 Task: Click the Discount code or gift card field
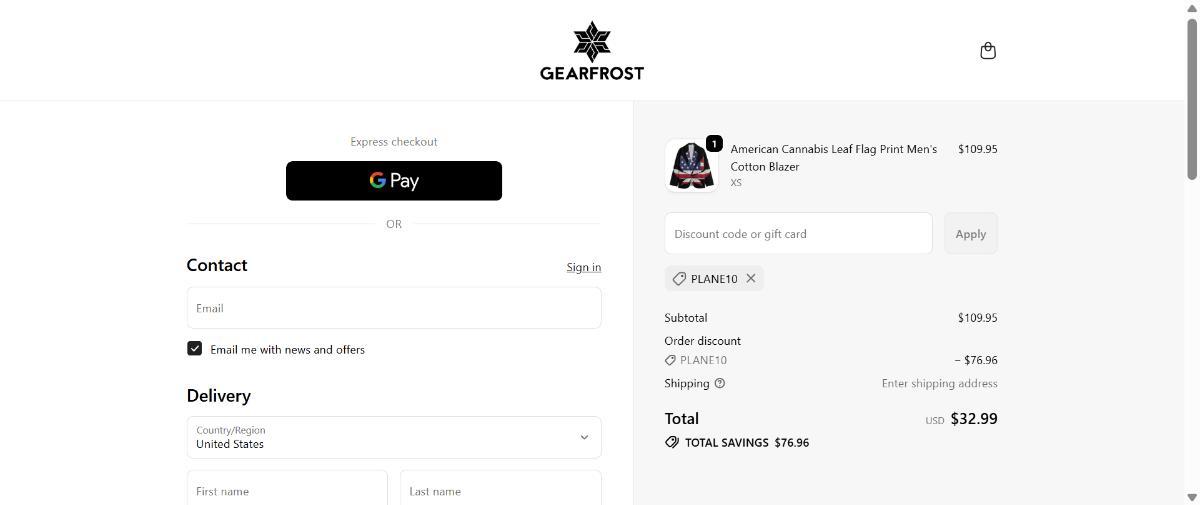798,233
